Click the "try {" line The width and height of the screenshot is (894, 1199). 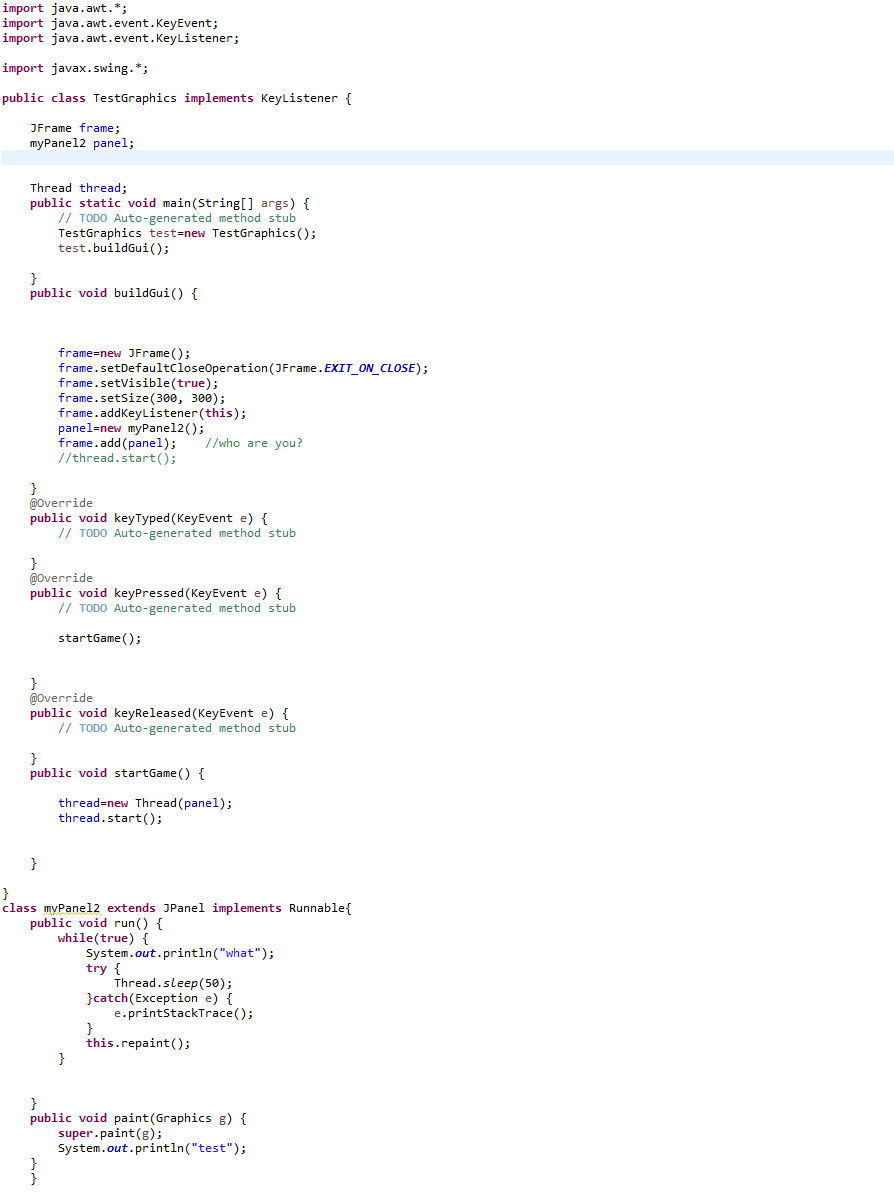(103, 968)
